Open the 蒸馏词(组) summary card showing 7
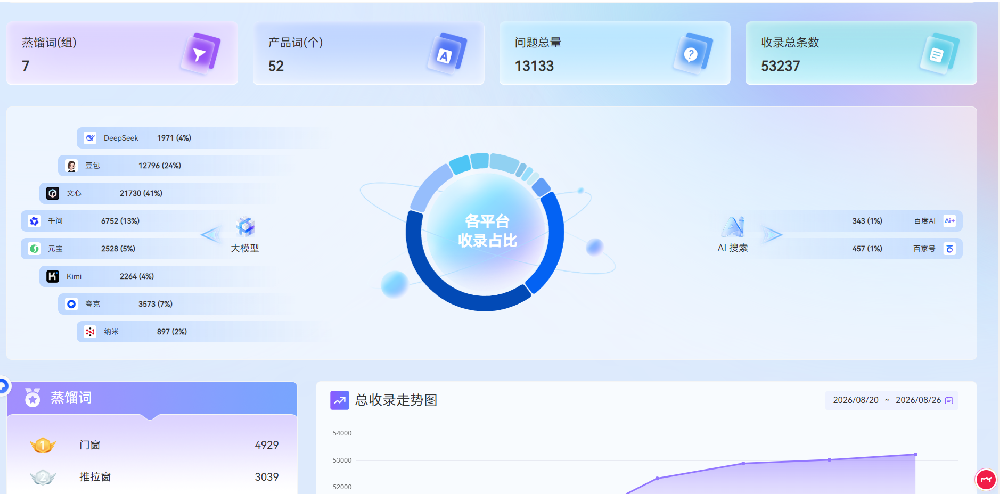This screenshot has width=1000, height=494. pos(122,54)
